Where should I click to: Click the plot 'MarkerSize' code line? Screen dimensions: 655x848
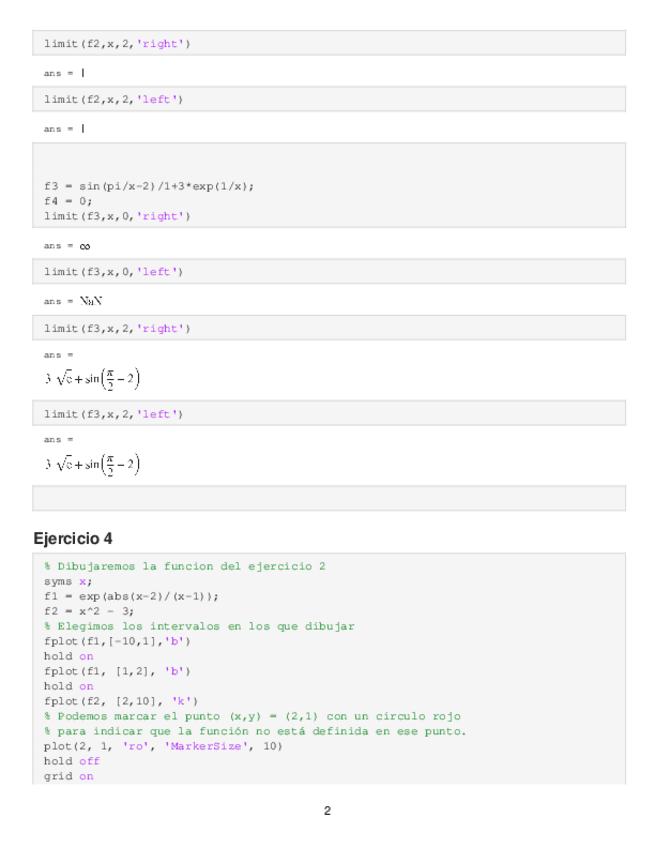pos(164,746)
